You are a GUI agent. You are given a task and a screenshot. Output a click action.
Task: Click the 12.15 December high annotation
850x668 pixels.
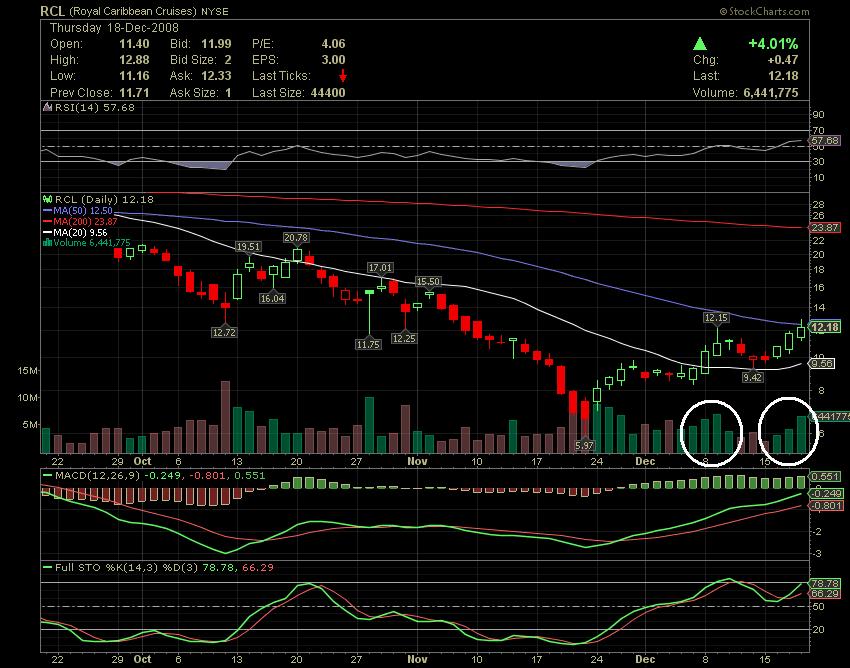(716, 317)
